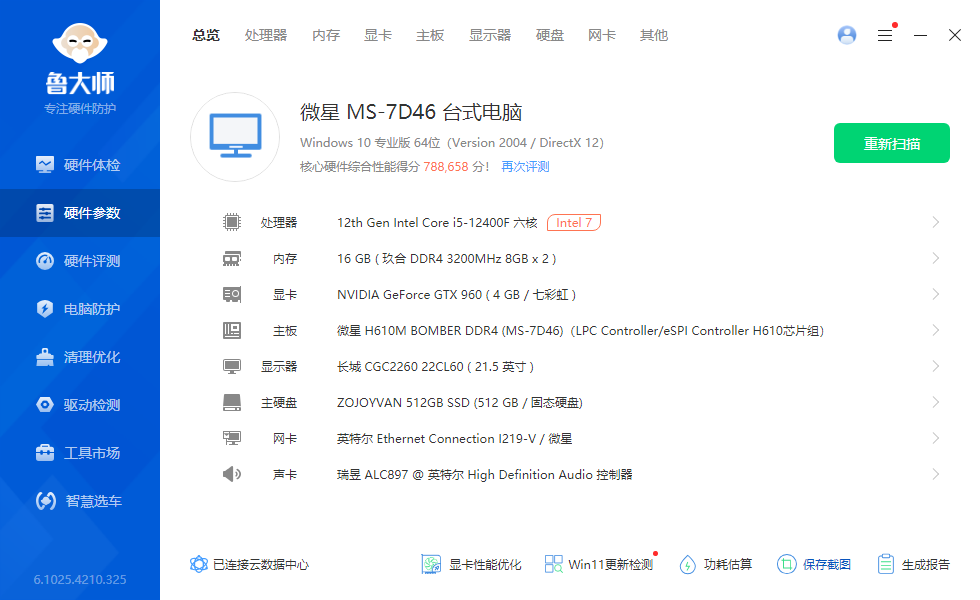Click the desktop computer monitor icon
Screen dimensions: 980x600
pos(235,137)
